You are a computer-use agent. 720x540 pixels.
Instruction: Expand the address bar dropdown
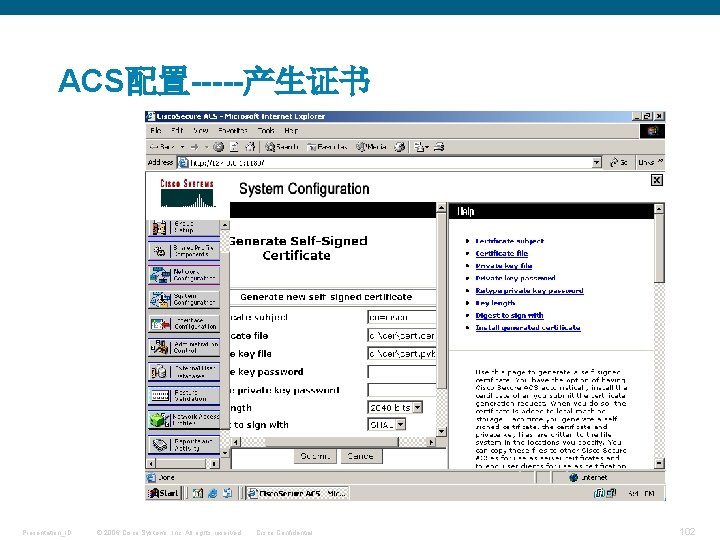pyautogui.click(x=596, y=162)
